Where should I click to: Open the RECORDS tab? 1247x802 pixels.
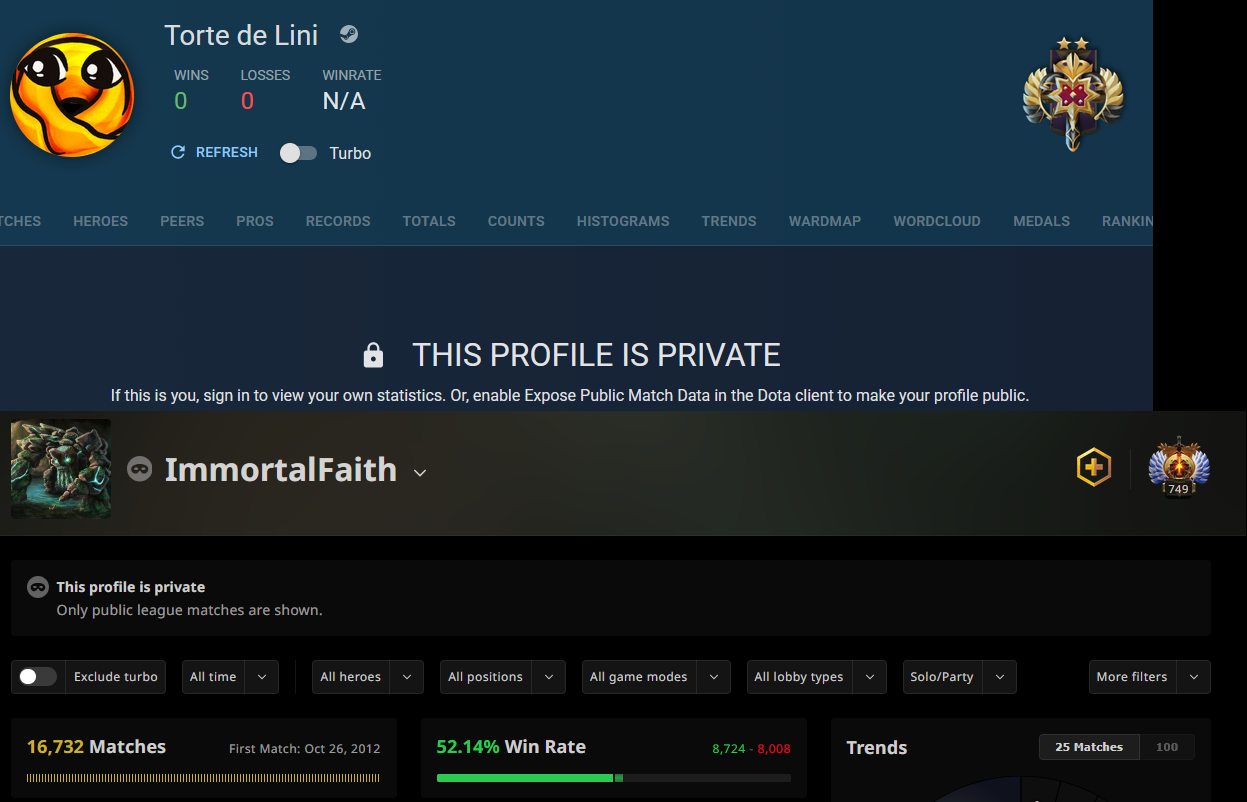338,221
